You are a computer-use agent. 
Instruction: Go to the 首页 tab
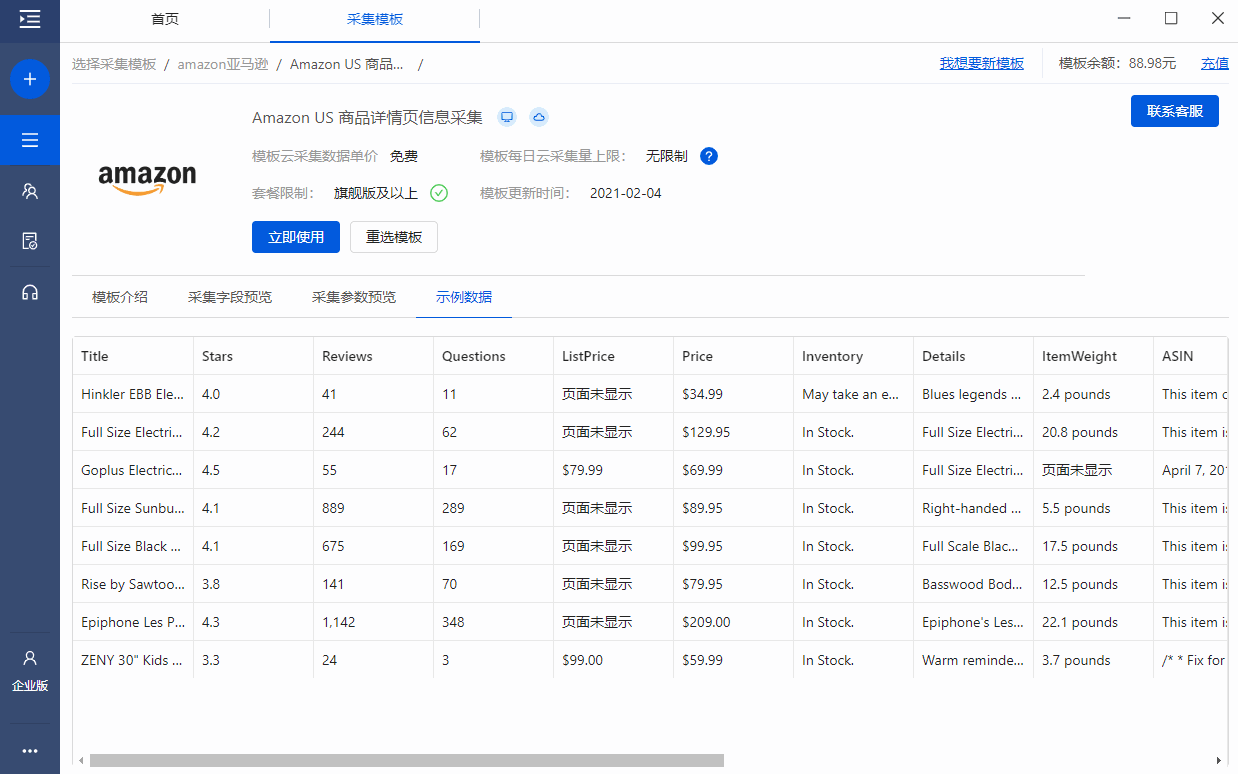point(165,19)
